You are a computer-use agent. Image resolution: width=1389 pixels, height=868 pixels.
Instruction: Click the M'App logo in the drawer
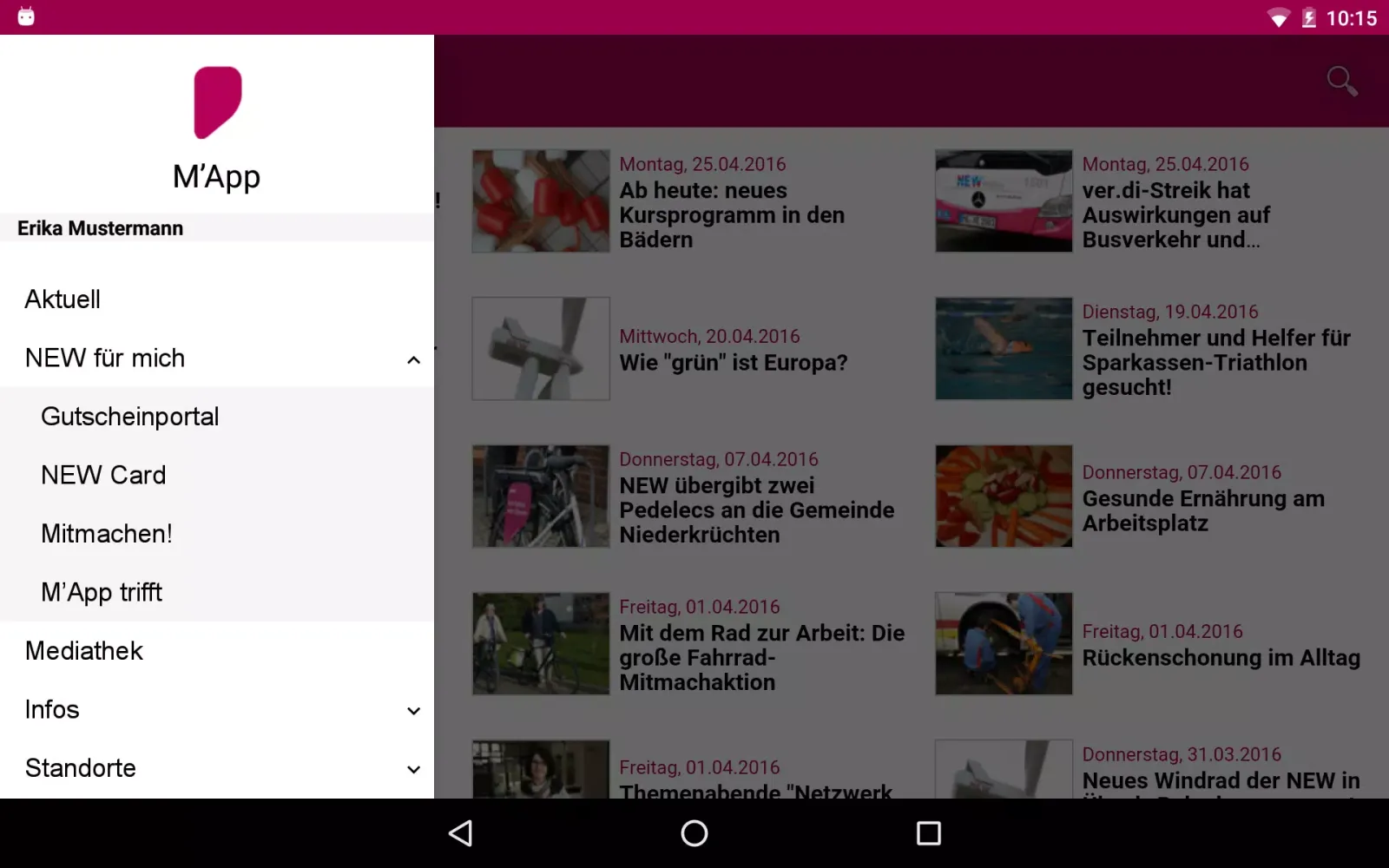point(217,104)
